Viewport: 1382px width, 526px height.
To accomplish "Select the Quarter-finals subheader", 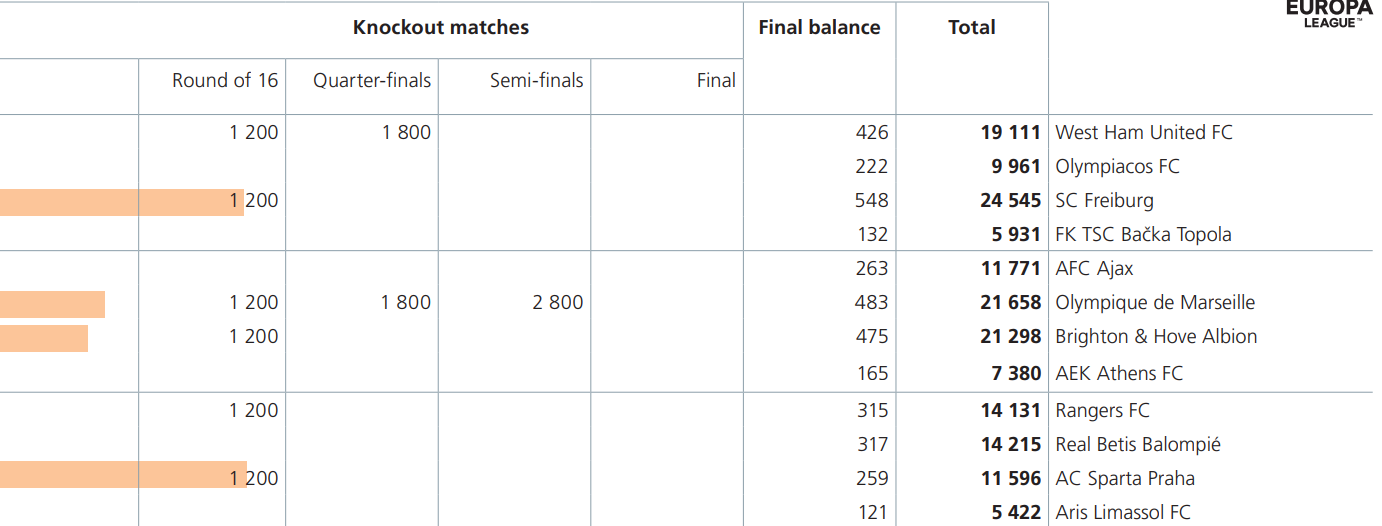I will 372,81.
